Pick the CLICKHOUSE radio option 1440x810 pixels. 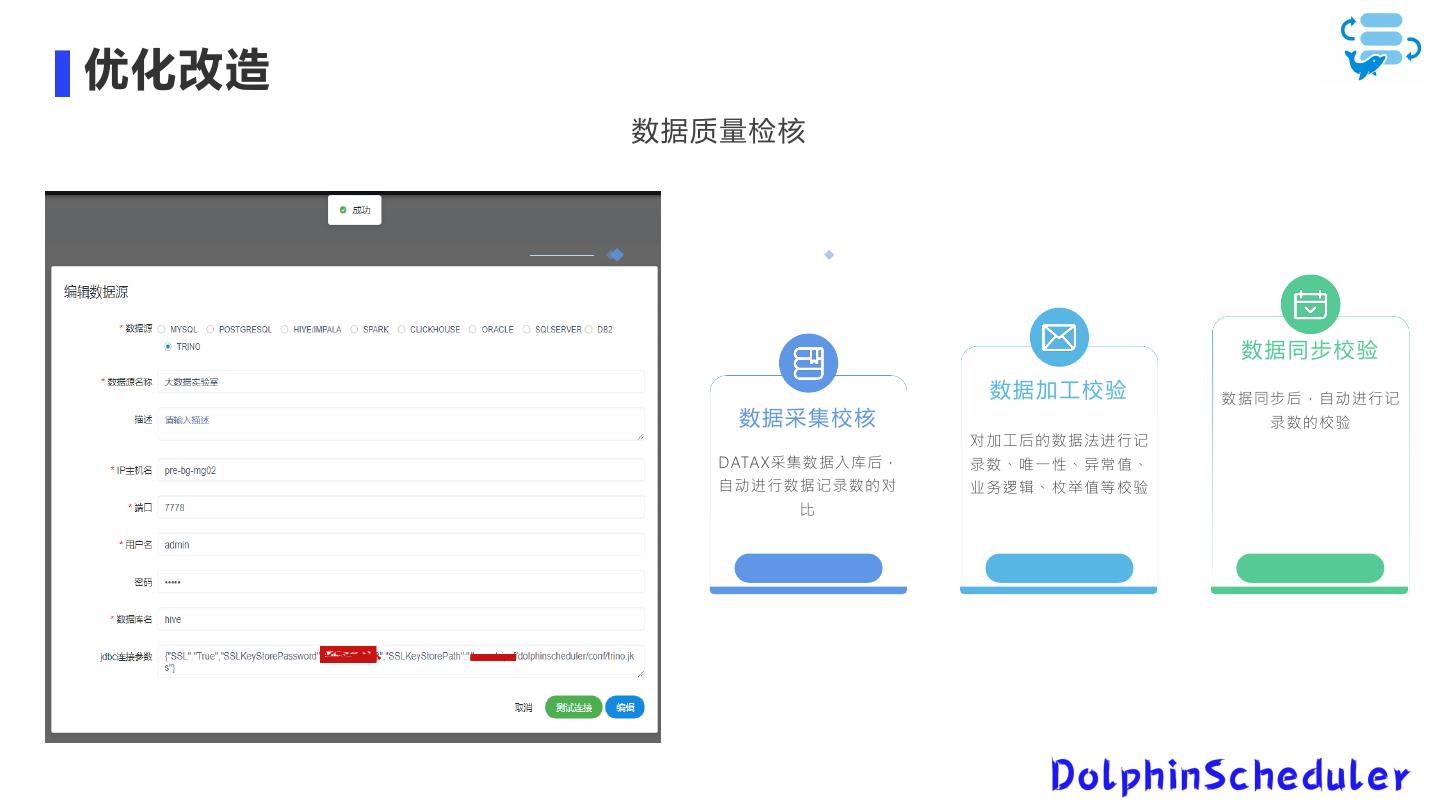(x=402, y=329)
